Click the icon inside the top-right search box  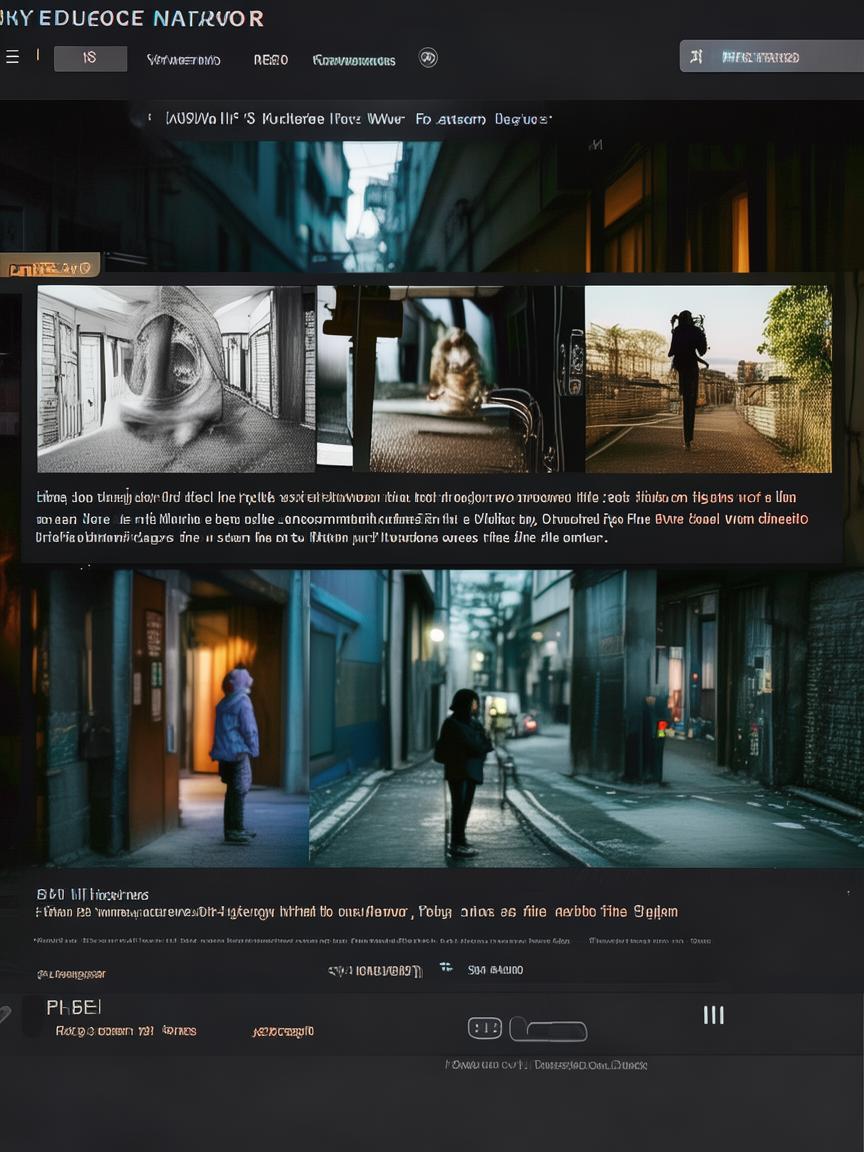pos(697,57)
